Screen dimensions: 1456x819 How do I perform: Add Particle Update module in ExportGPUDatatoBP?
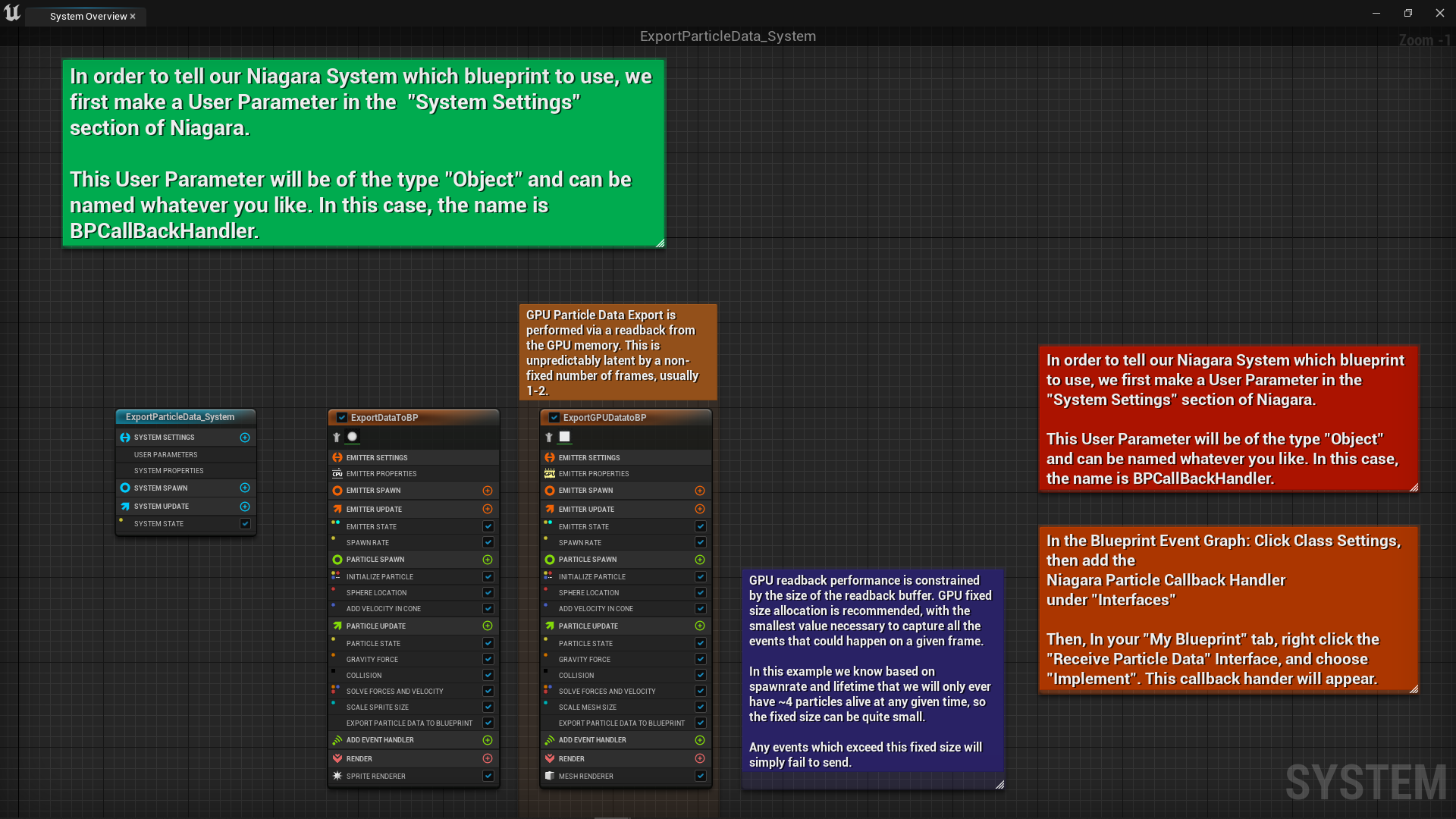click(x=700, y=626)
